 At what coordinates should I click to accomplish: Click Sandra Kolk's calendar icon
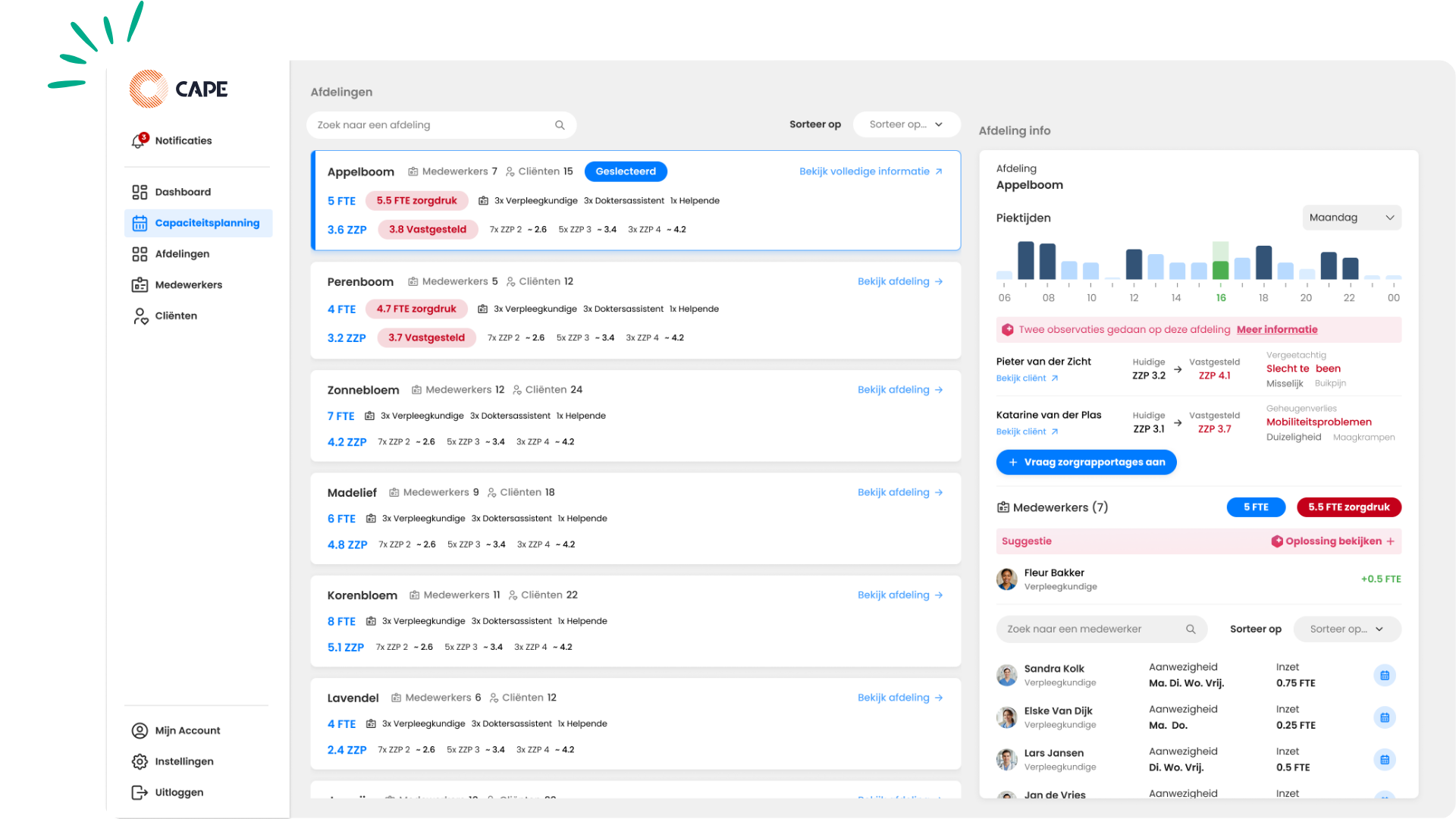[1384, 676]
